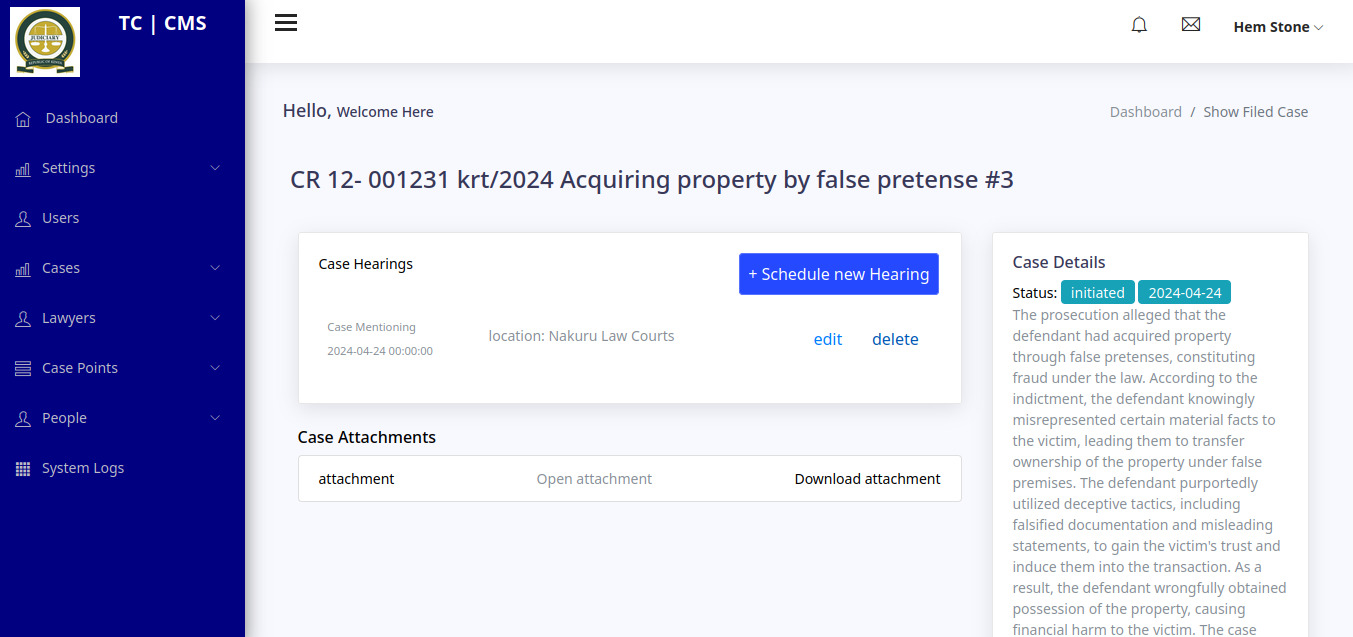The image size is (1353, 637).
Task: Click the edit link for Case Mentioning
Action: tap(828, 339)
